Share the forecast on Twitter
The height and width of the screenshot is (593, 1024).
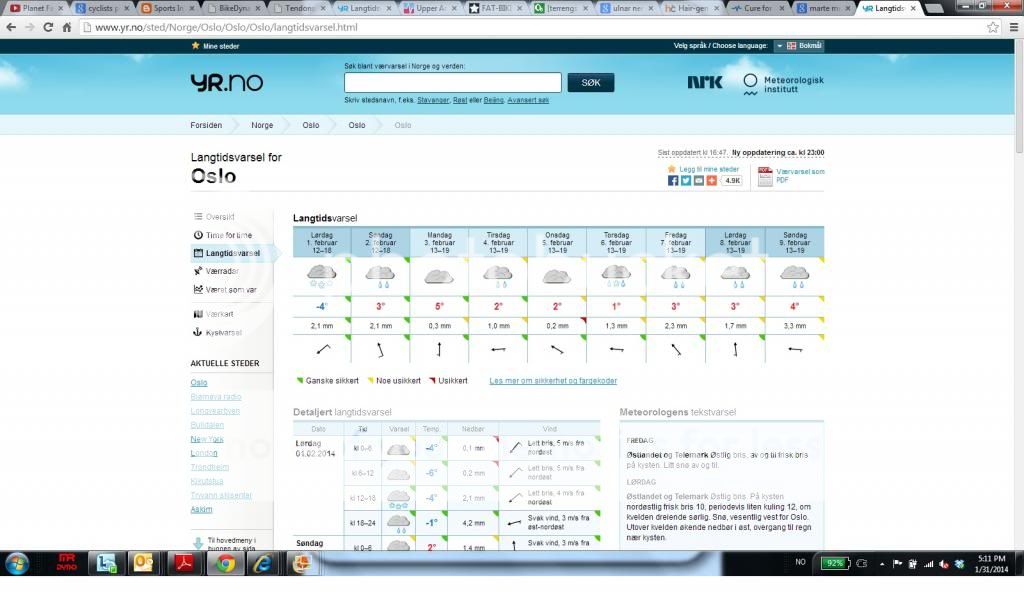[686, 181]
